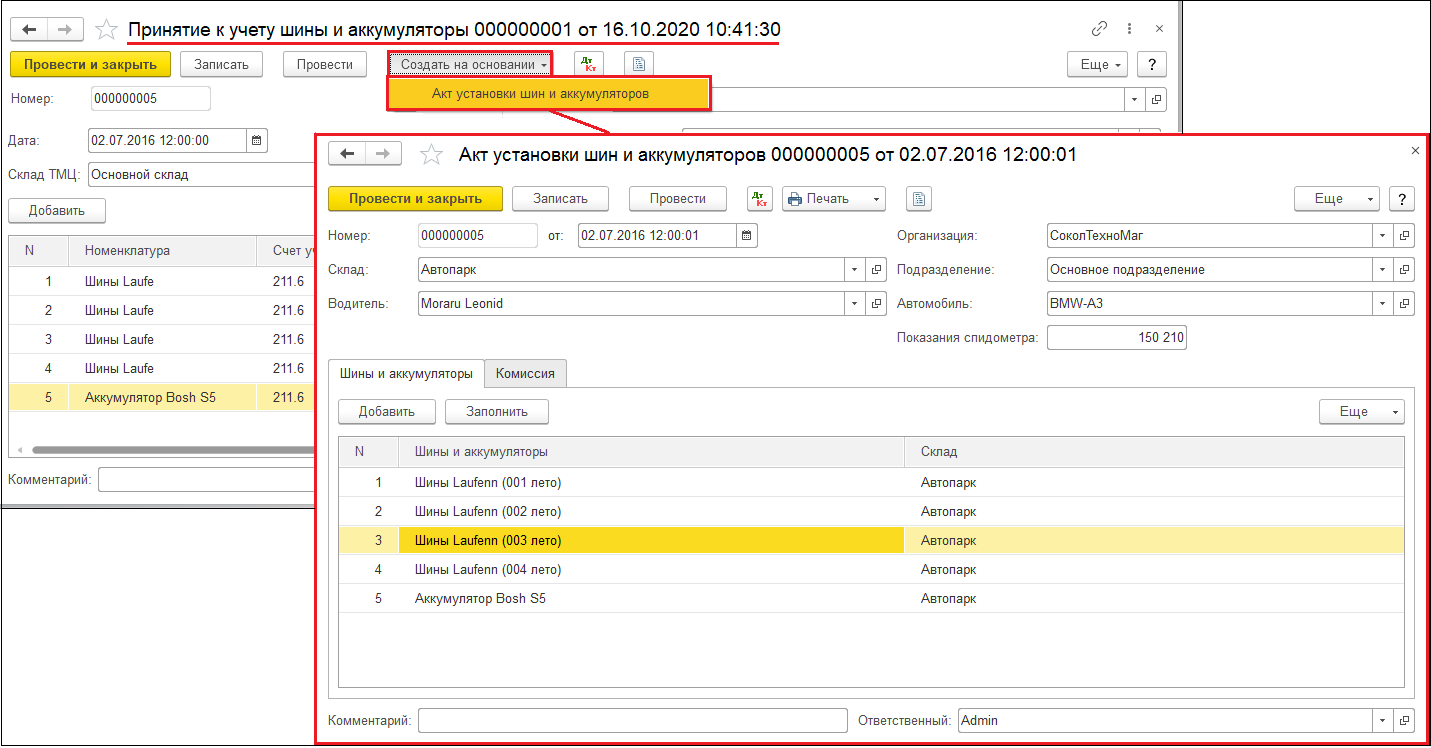Click Записать in the Акт установки window

point(560,199)
